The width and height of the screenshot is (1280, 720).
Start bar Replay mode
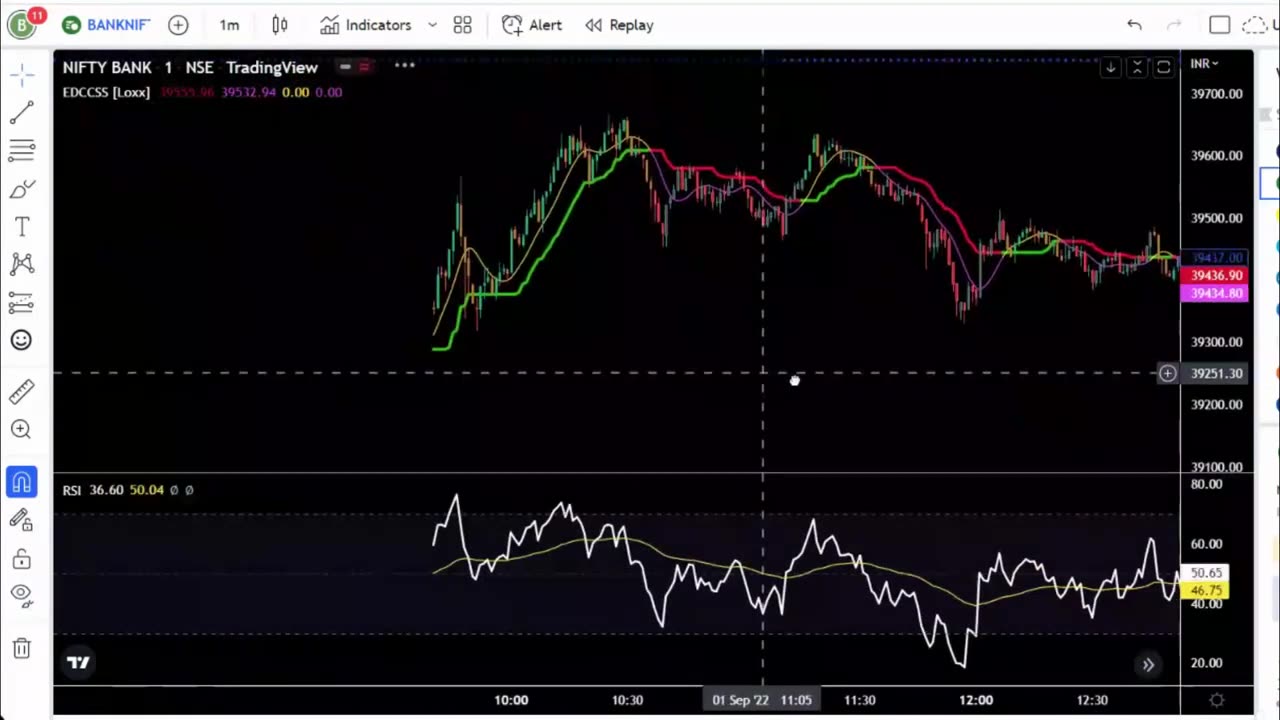coord(619,25)
